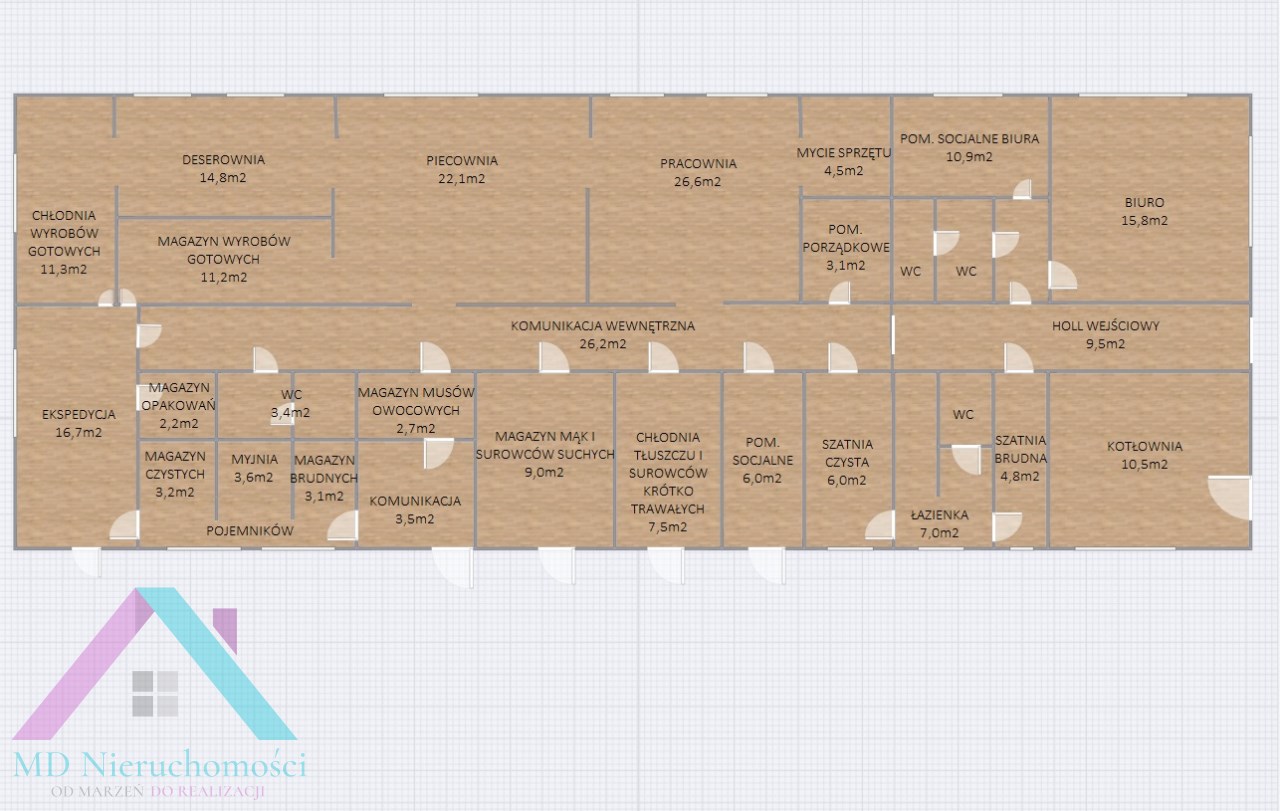Click the Myjnia 3,6m2 room label
This screenshot has height=811, width=1280.
click(x=253, y=468)
